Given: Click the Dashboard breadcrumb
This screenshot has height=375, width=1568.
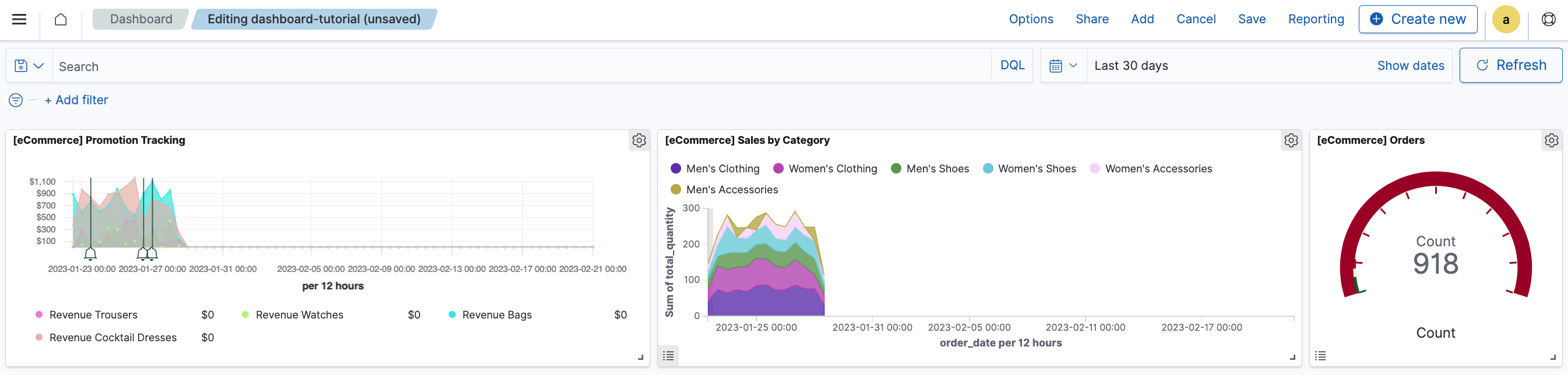Looking at the screenshot, I should point(140,19).
